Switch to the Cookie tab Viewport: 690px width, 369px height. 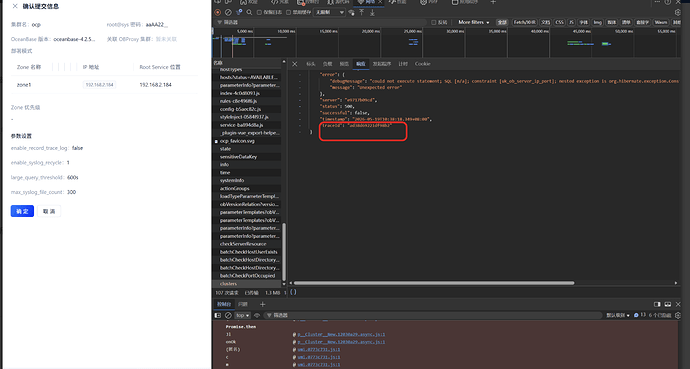click(x=422, y=64)
